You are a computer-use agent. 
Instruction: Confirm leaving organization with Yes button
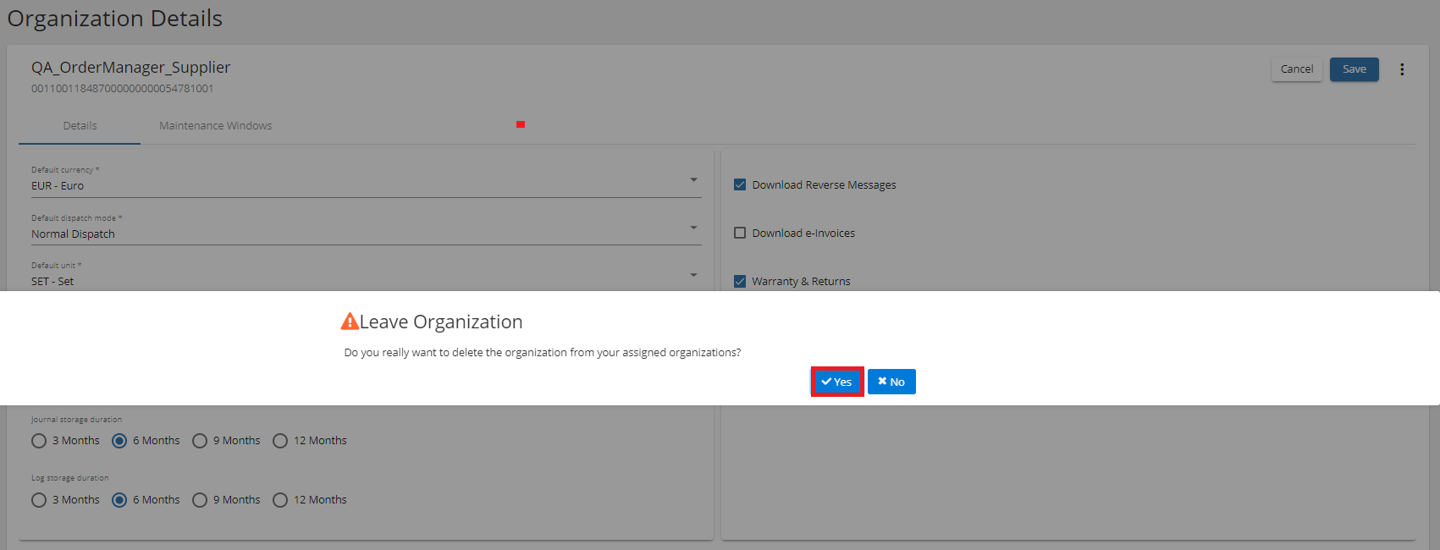point(836,382)
